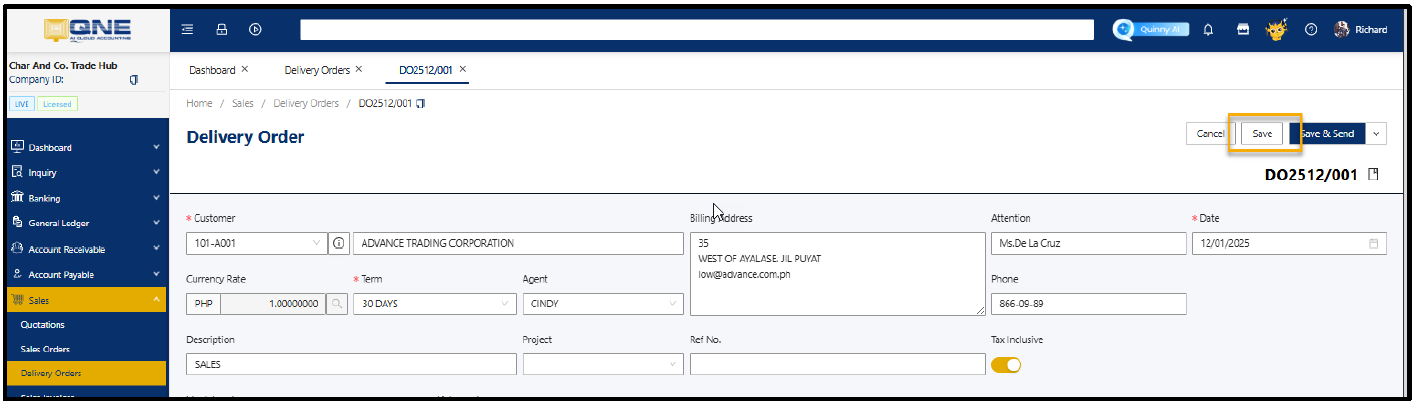
Task: Click the Description field
Action: pyautogui.click(x=351, y=364)
